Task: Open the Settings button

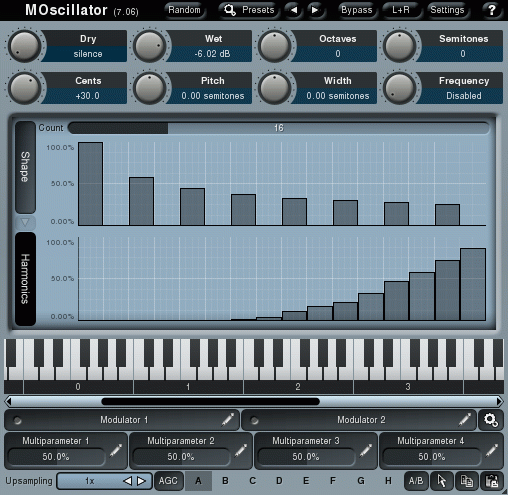Action: click(x=447, y=10)
